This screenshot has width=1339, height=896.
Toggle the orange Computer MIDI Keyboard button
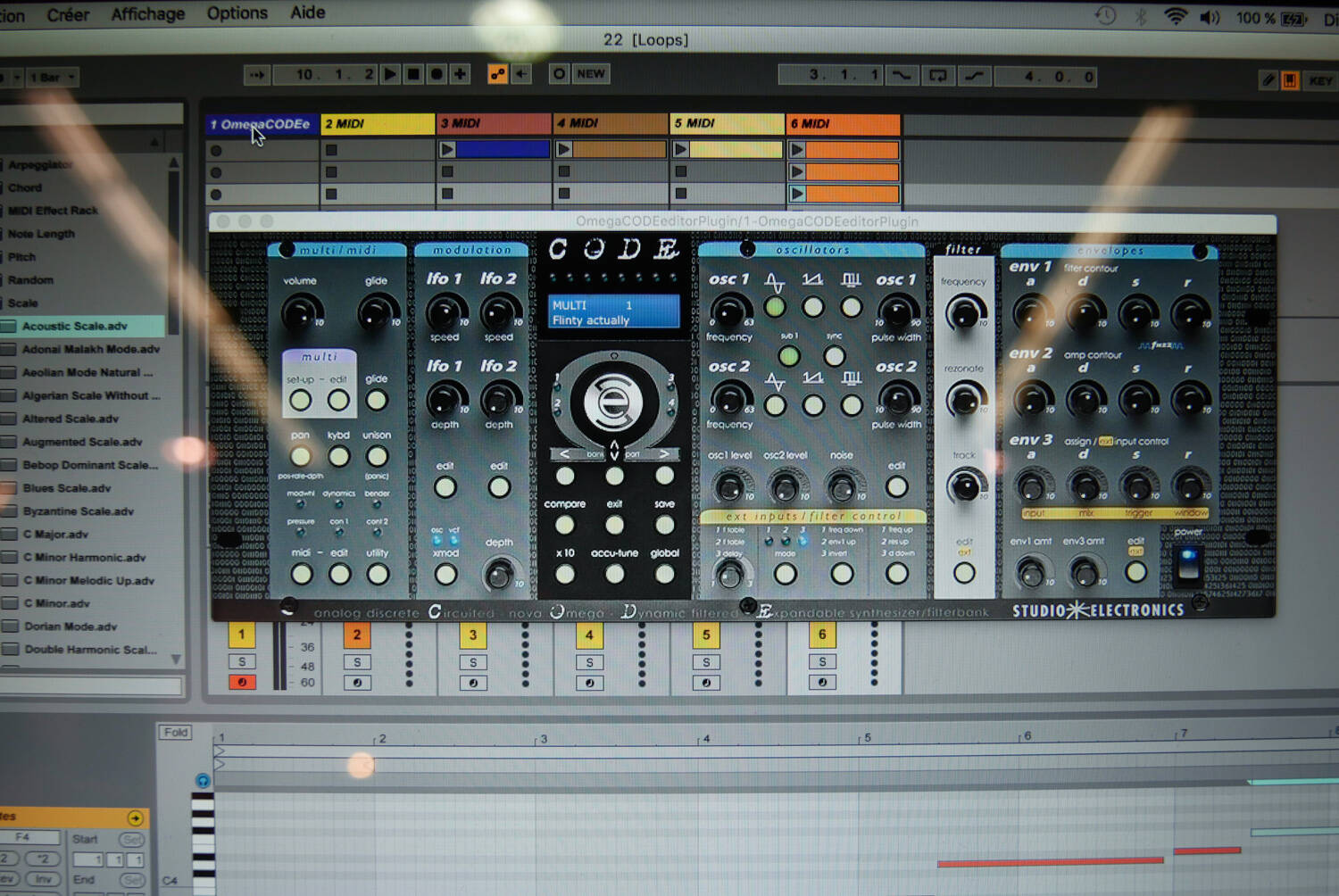[1290, 80]
